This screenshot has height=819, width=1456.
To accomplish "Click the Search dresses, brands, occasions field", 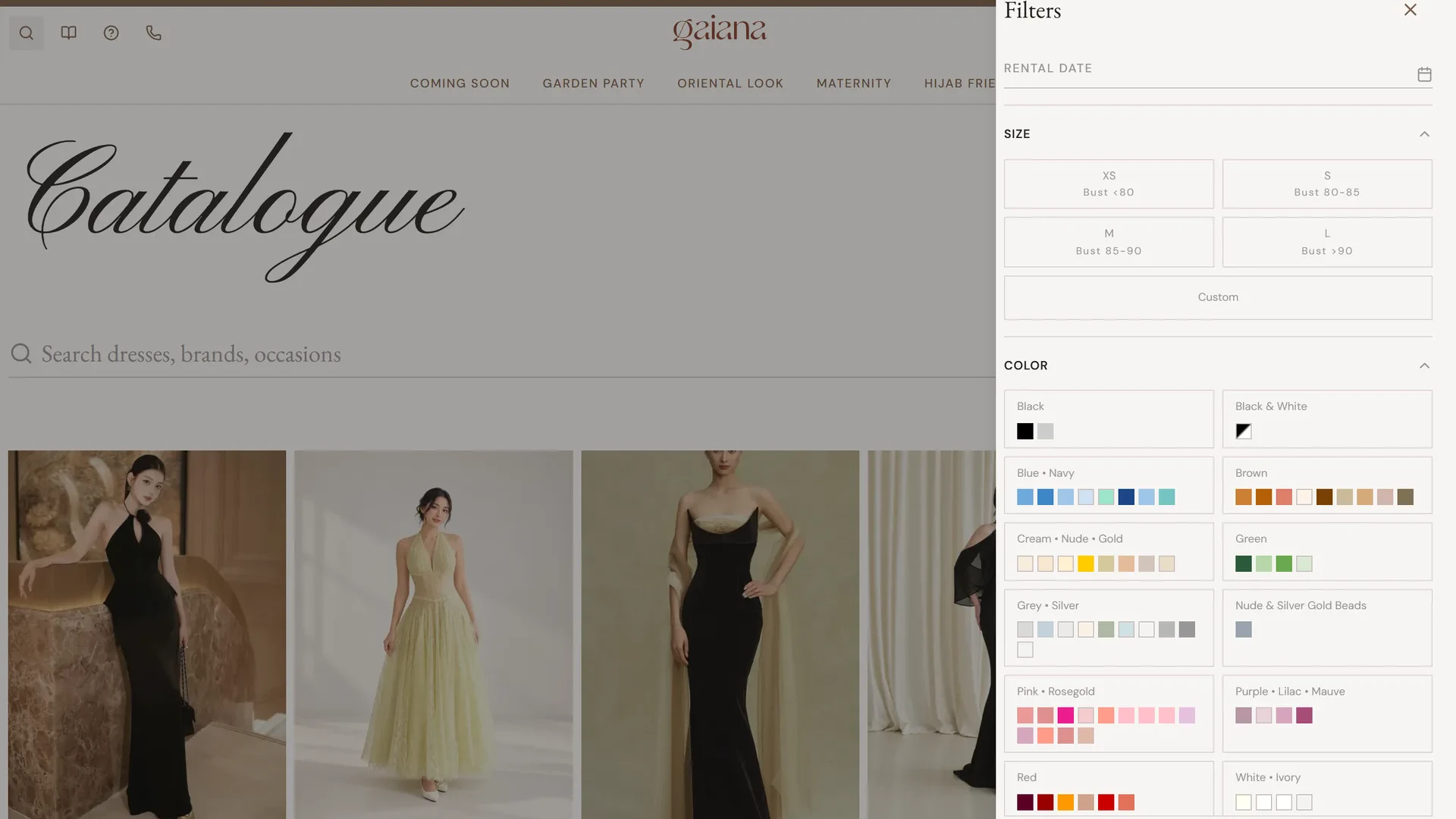I will pos(502,354).
